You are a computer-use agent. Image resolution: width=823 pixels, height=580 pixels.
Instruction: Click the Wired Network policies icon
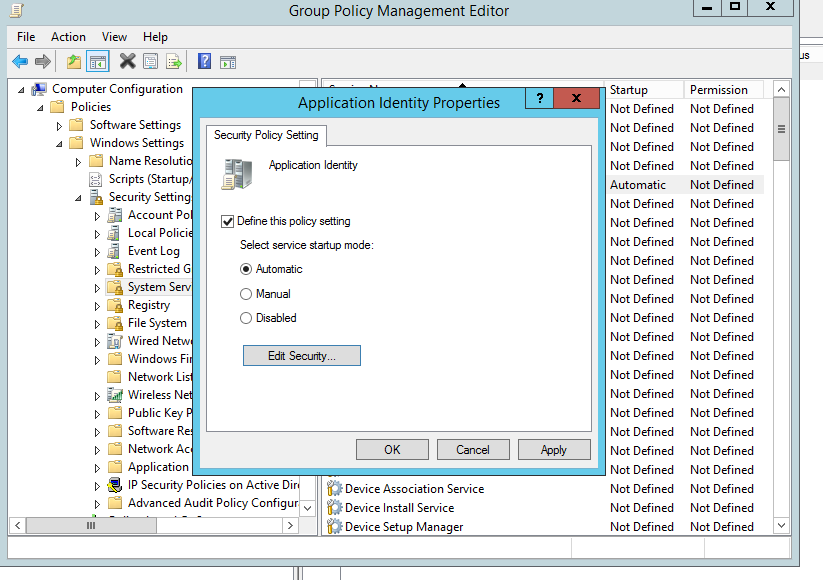[114, 341]
